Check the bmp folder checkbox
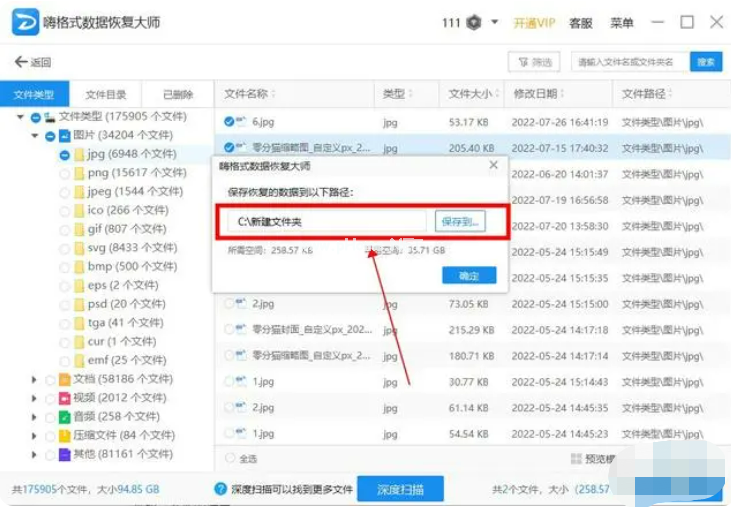Viewport: 731px width, 507px height. (x=65, y=267)
